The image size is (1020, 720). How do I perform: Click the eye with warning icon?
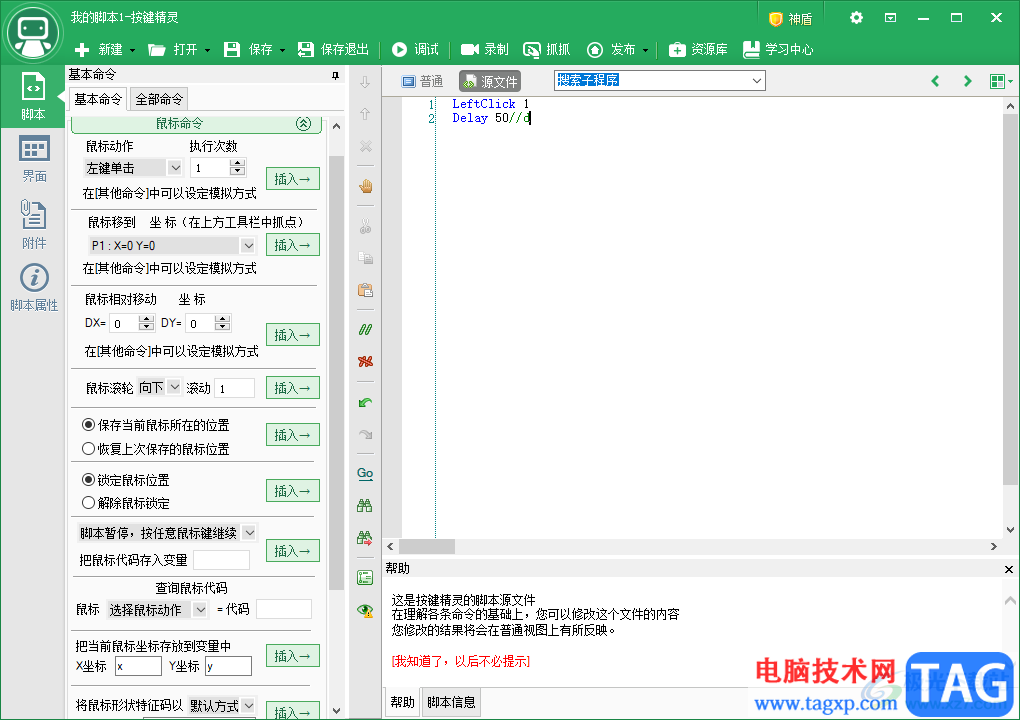click(x=365, y=610)
